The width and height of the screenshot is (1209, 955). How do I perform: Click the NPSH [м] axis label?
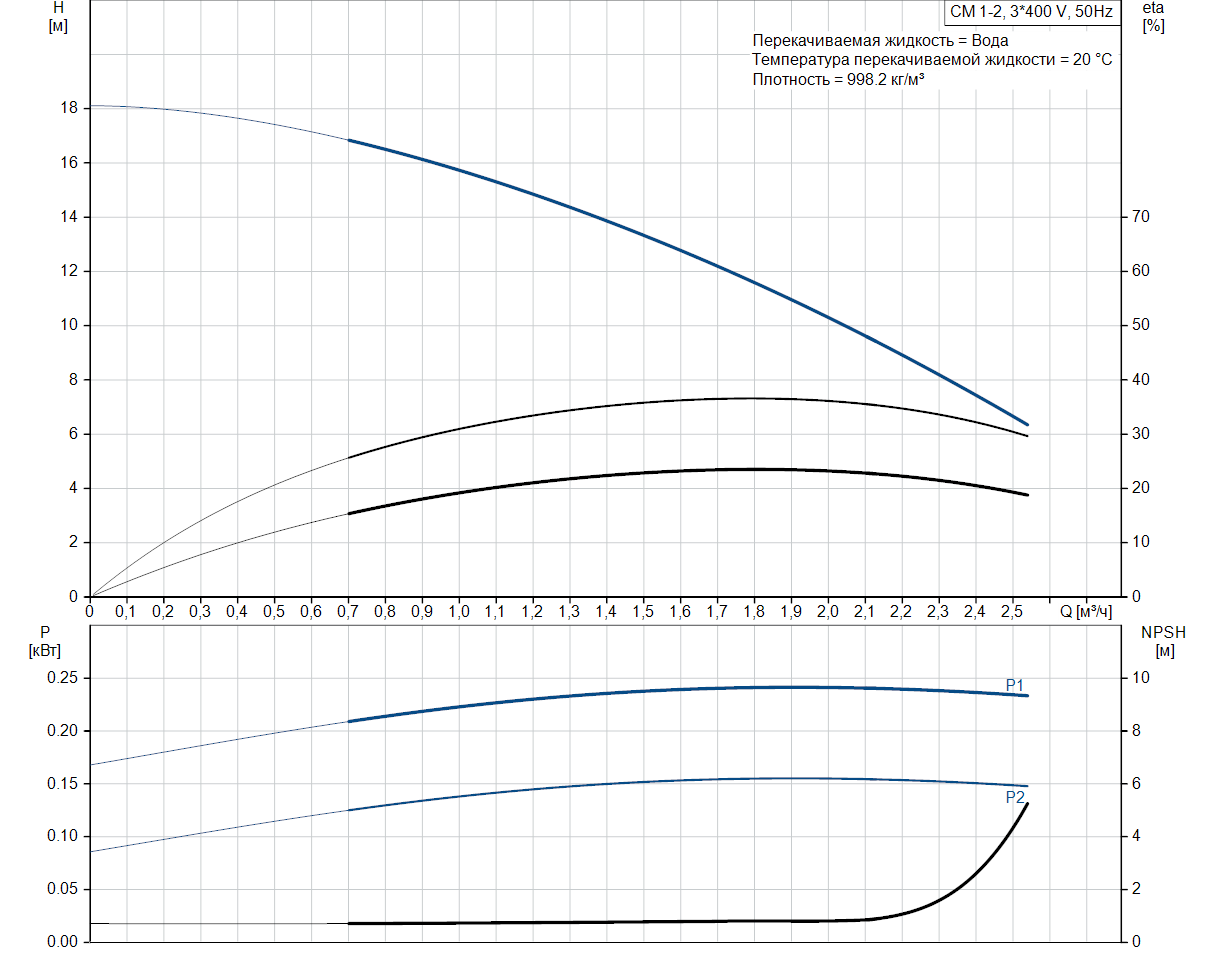[1164, 641]
